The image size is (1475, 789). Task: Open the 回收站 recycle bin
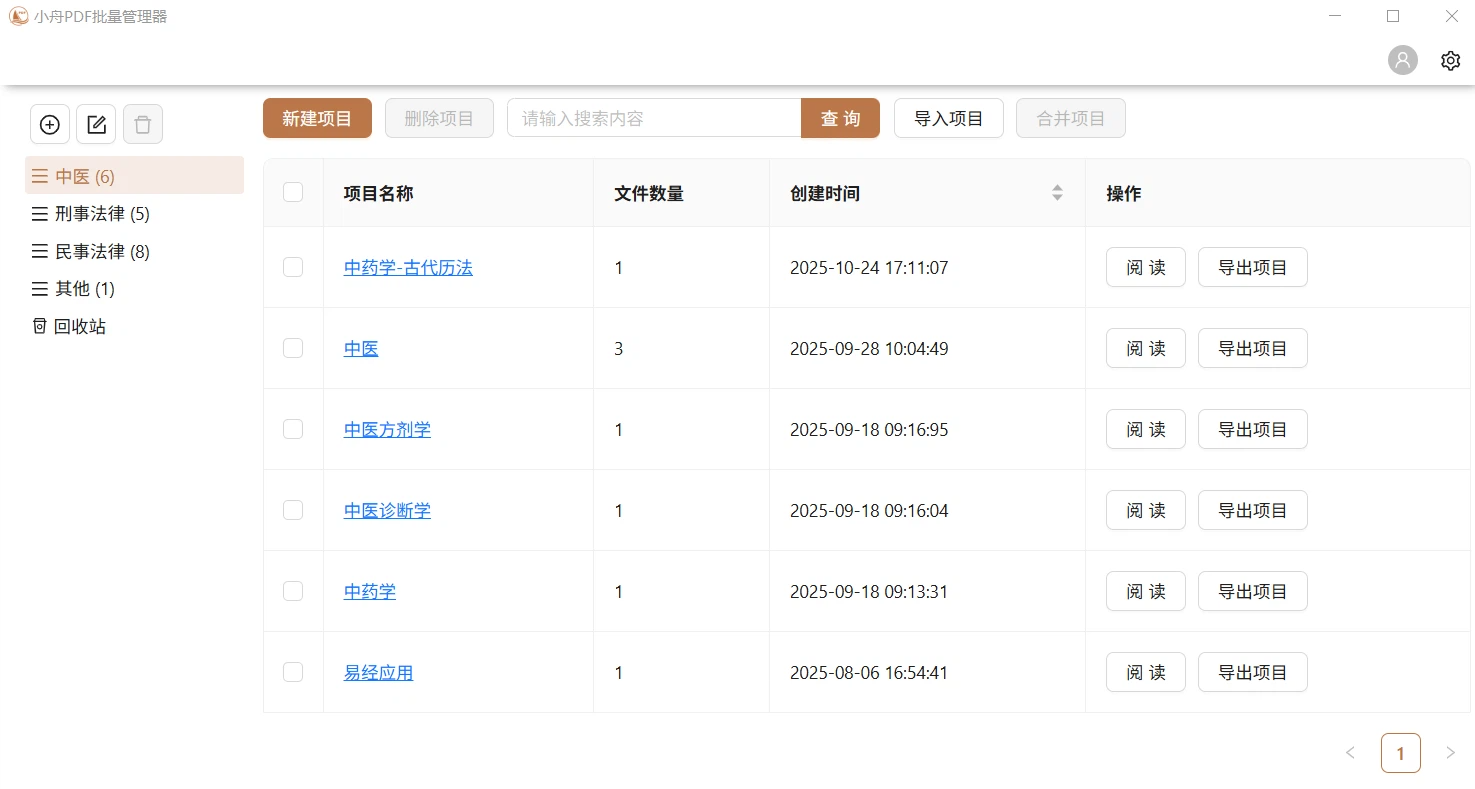click(69, 326)
